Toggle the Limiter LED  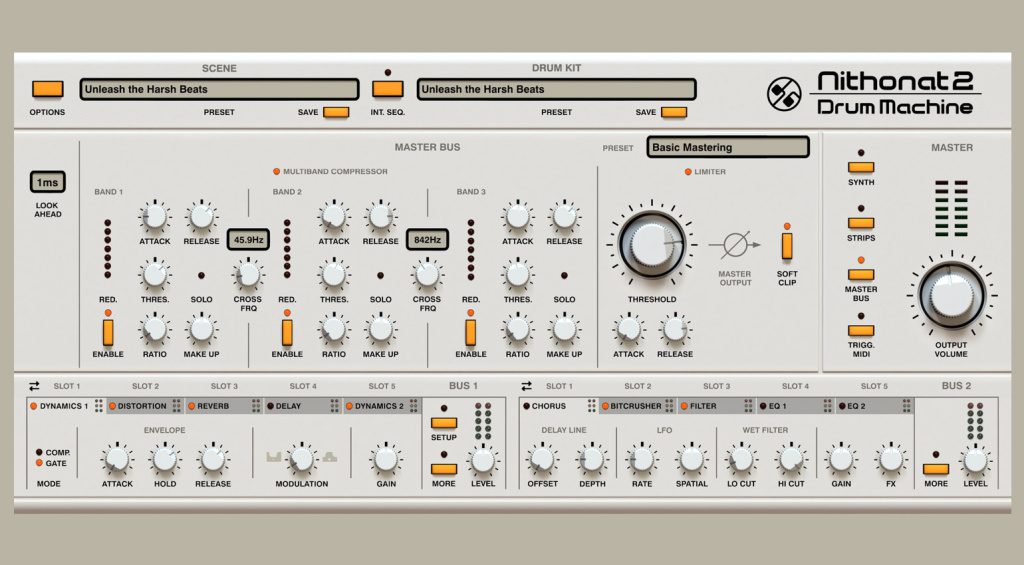688,172
